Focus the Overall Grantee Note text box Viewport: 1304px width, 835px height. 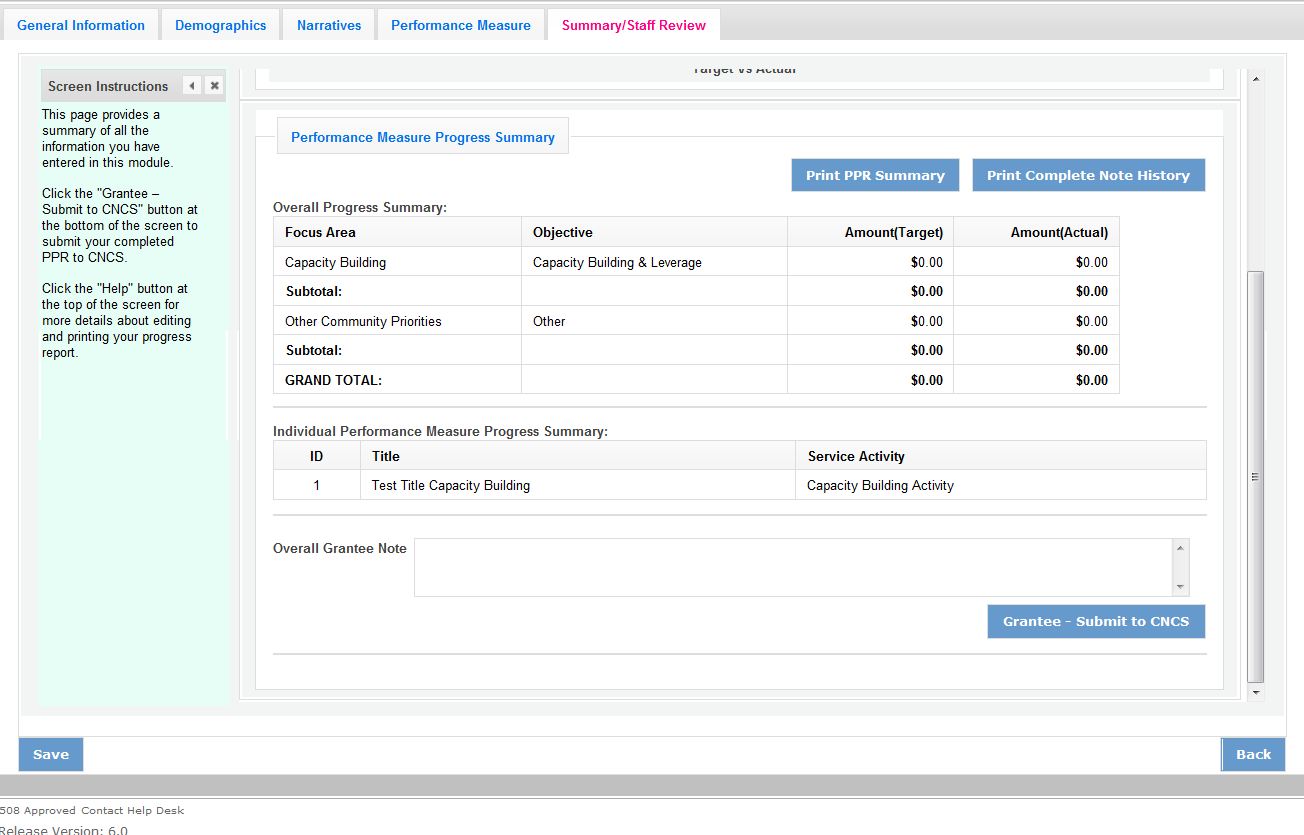(x=793, y=567)
